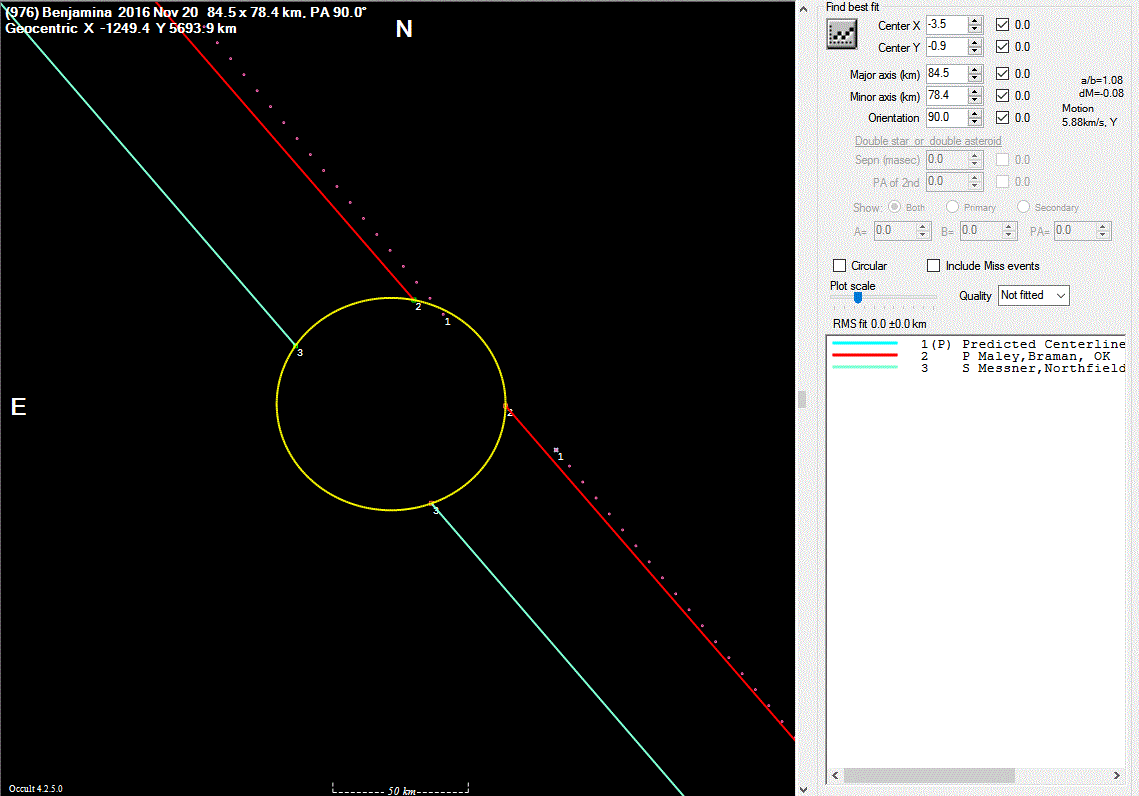The image size is (1139, 796).
Task: Decrease Major axis with down spinner
Action: pos(975,78)
